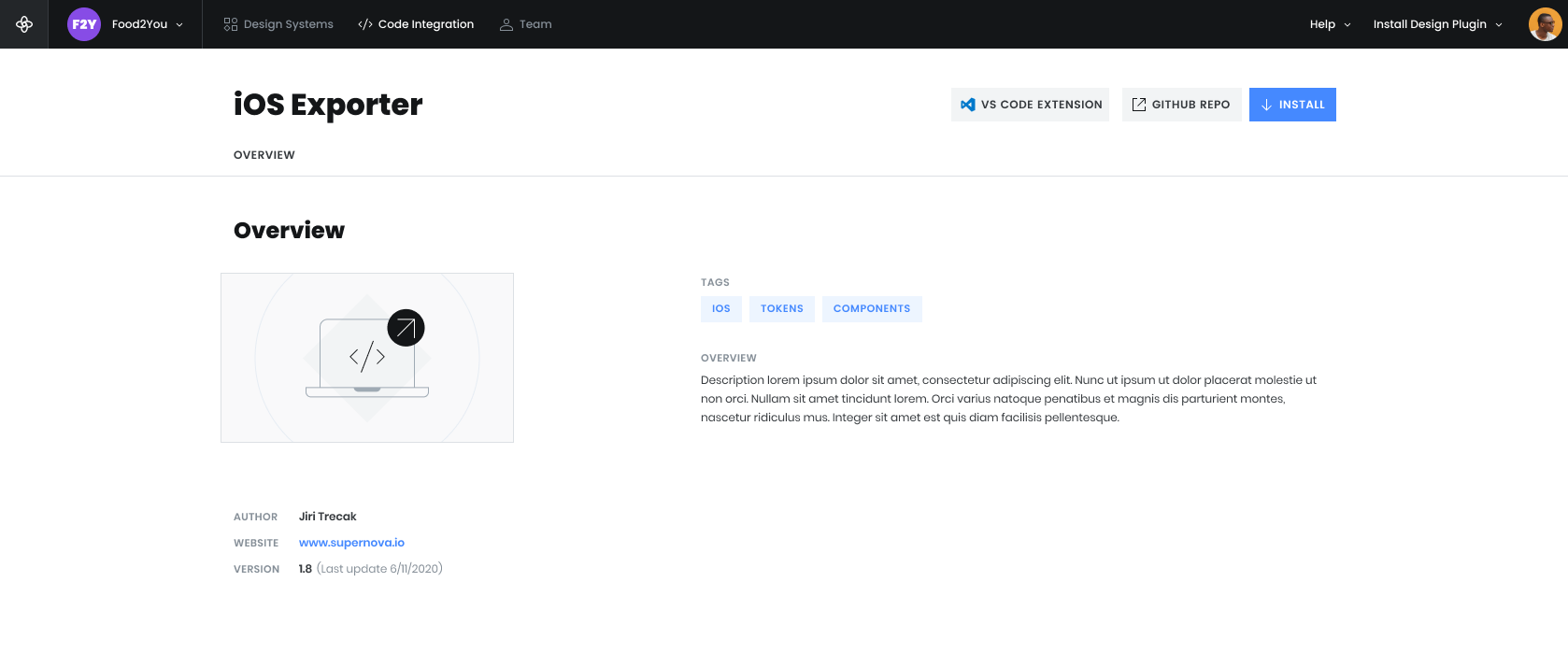The image size is (1568, 667).
Task: Click the F2Y workspace avatar
Action: 84,24
